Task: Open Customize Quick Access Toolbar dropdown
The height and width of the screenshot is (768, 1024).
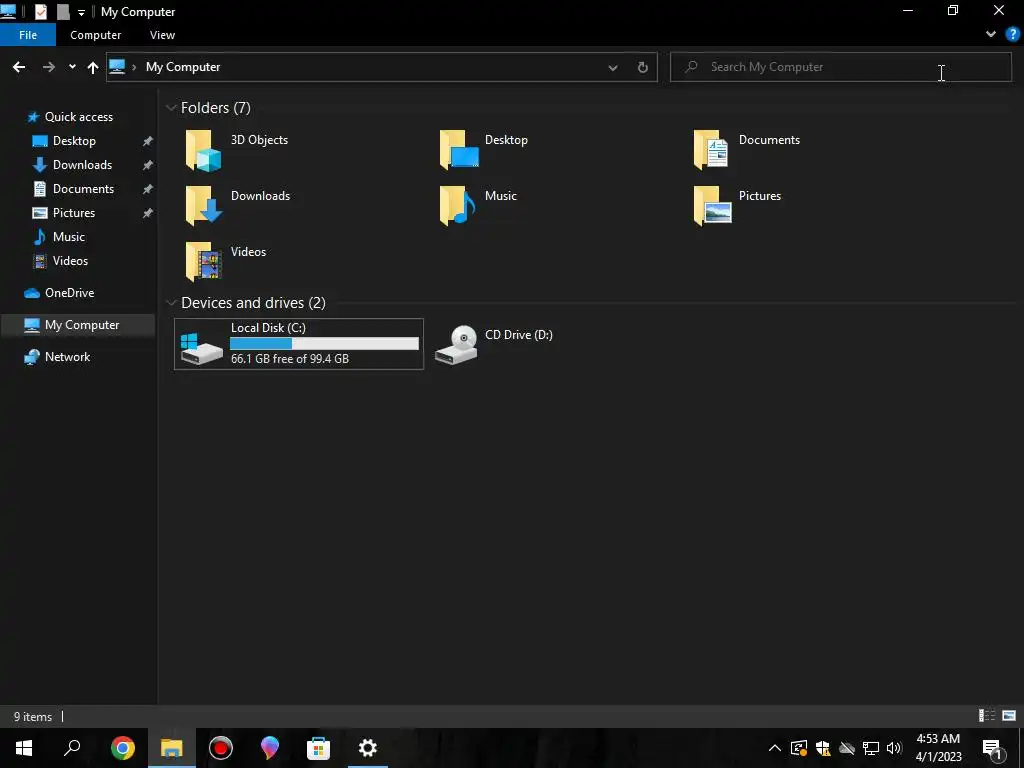Action: [81, 12]
